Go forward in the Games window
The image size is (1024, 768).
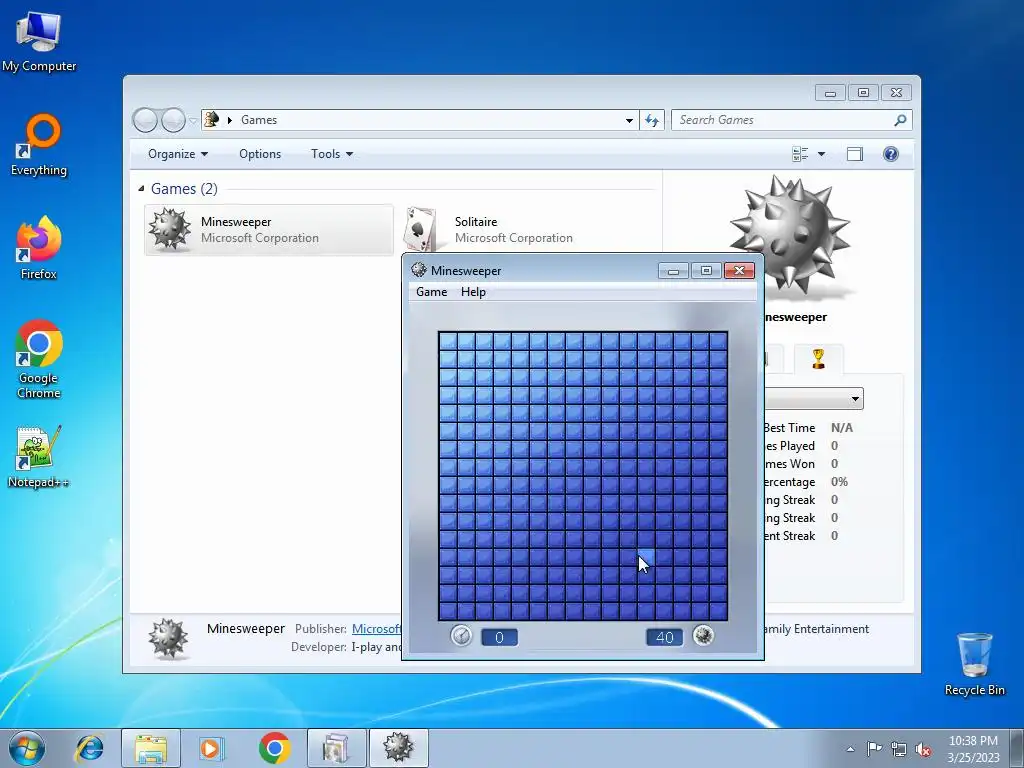click(x=172, y=120)
